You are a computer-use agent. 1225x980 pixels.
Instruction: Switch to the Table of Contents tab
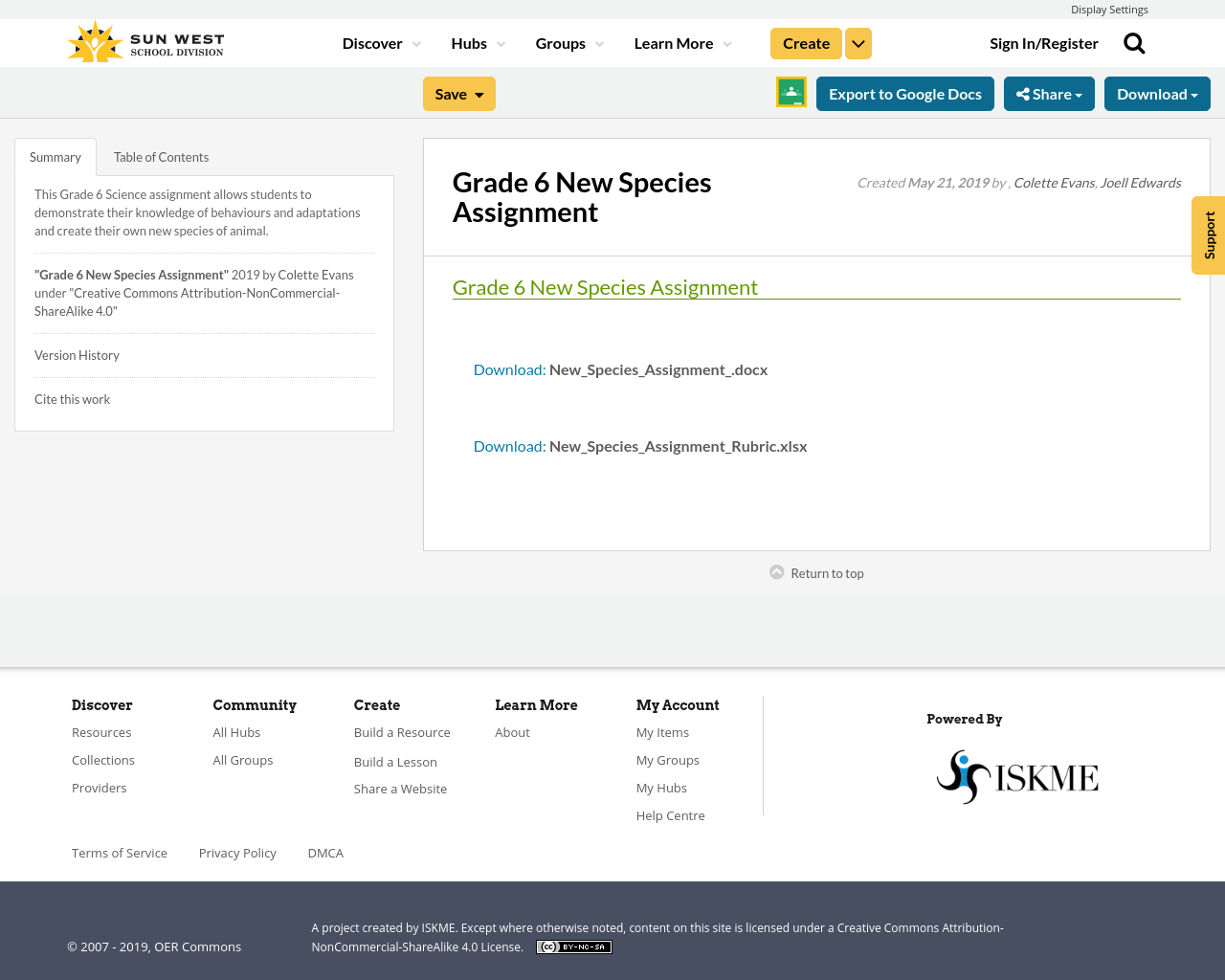(x=161, y=157)
